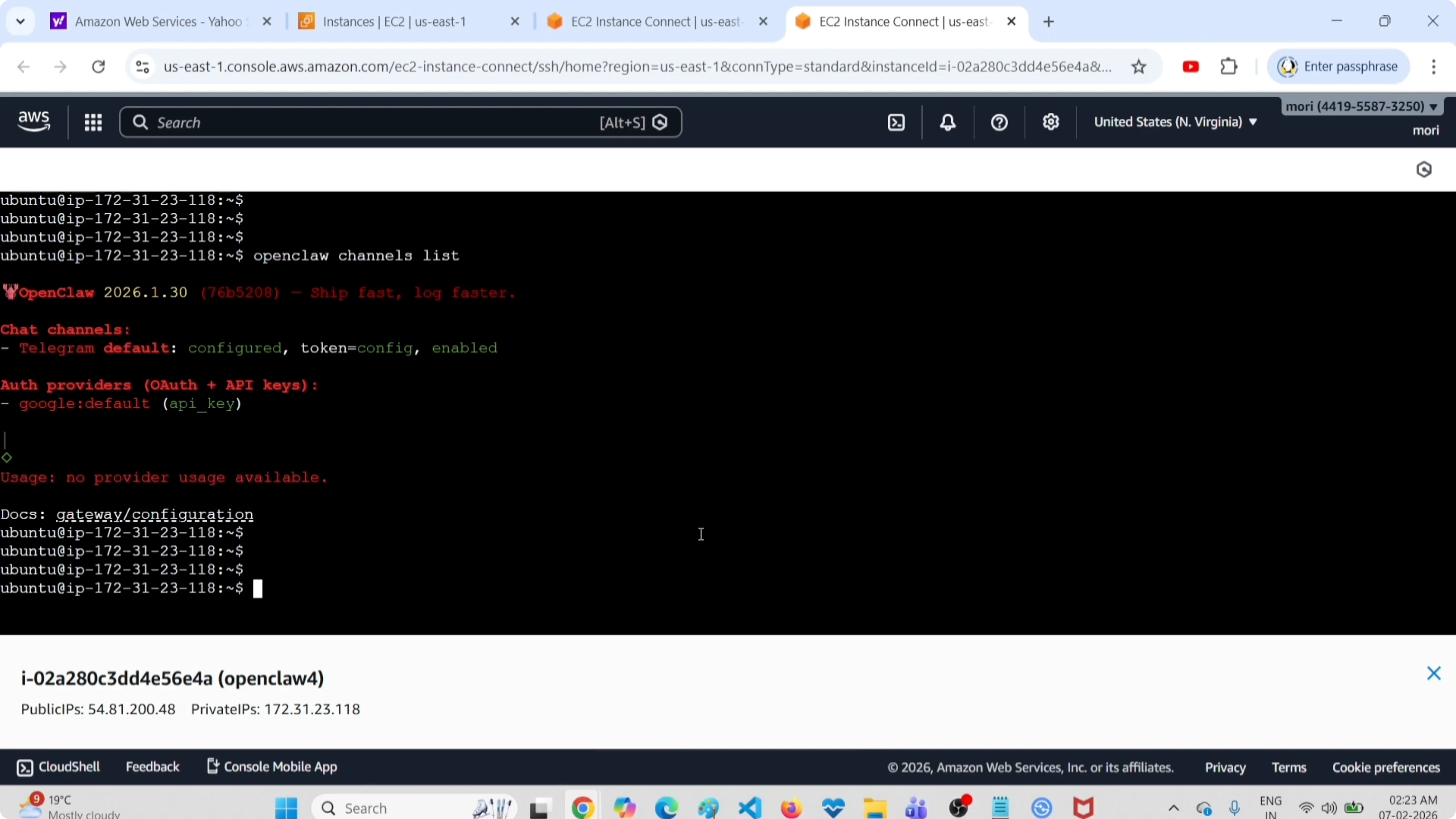Click the hexagon icon above the terminal
The height and width of the screenshot is (819, 1456).
coord(1423,169)
